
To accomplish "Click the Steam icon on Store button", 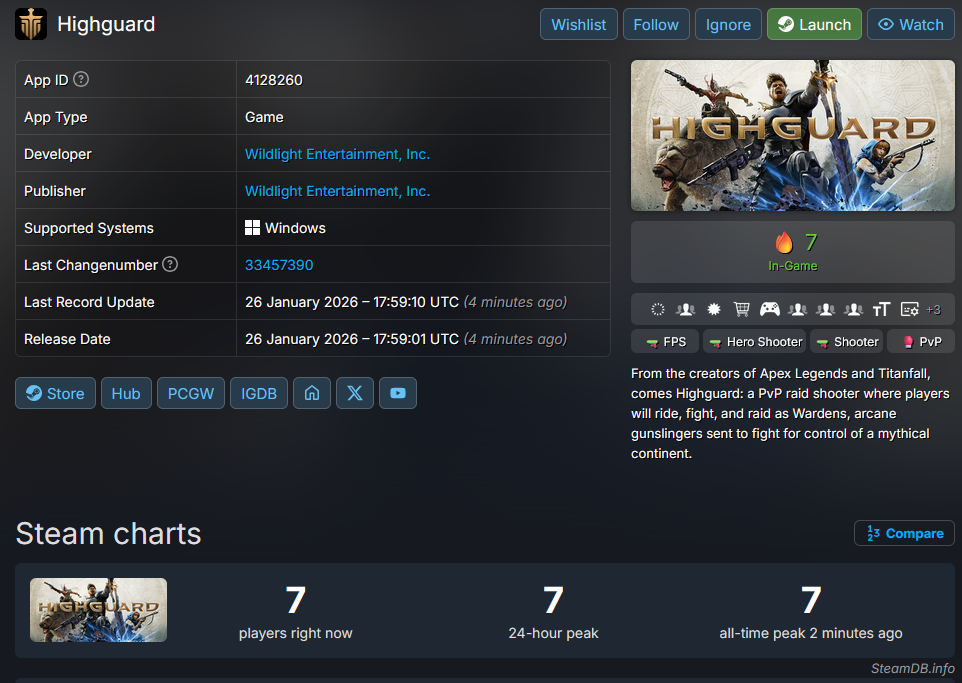I will [x=34, y=393].
